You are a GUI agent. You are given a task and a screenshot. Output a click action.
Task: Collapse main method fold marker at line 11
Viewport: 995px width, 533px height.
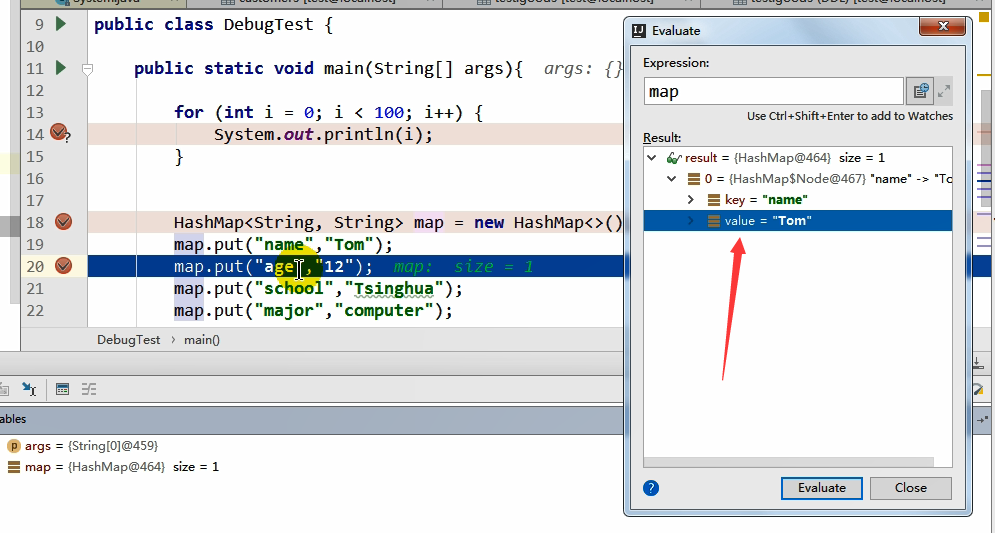[88, 69]
